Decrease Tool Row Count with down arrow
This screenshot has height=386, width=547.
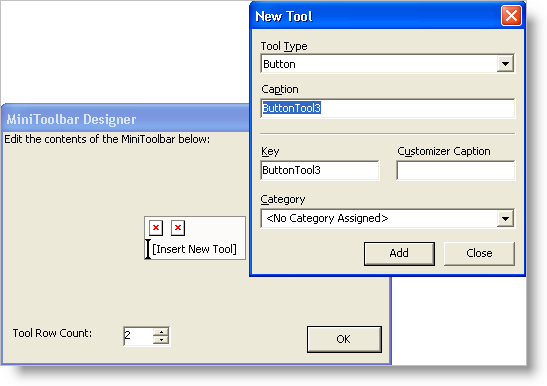coord(161,340)
